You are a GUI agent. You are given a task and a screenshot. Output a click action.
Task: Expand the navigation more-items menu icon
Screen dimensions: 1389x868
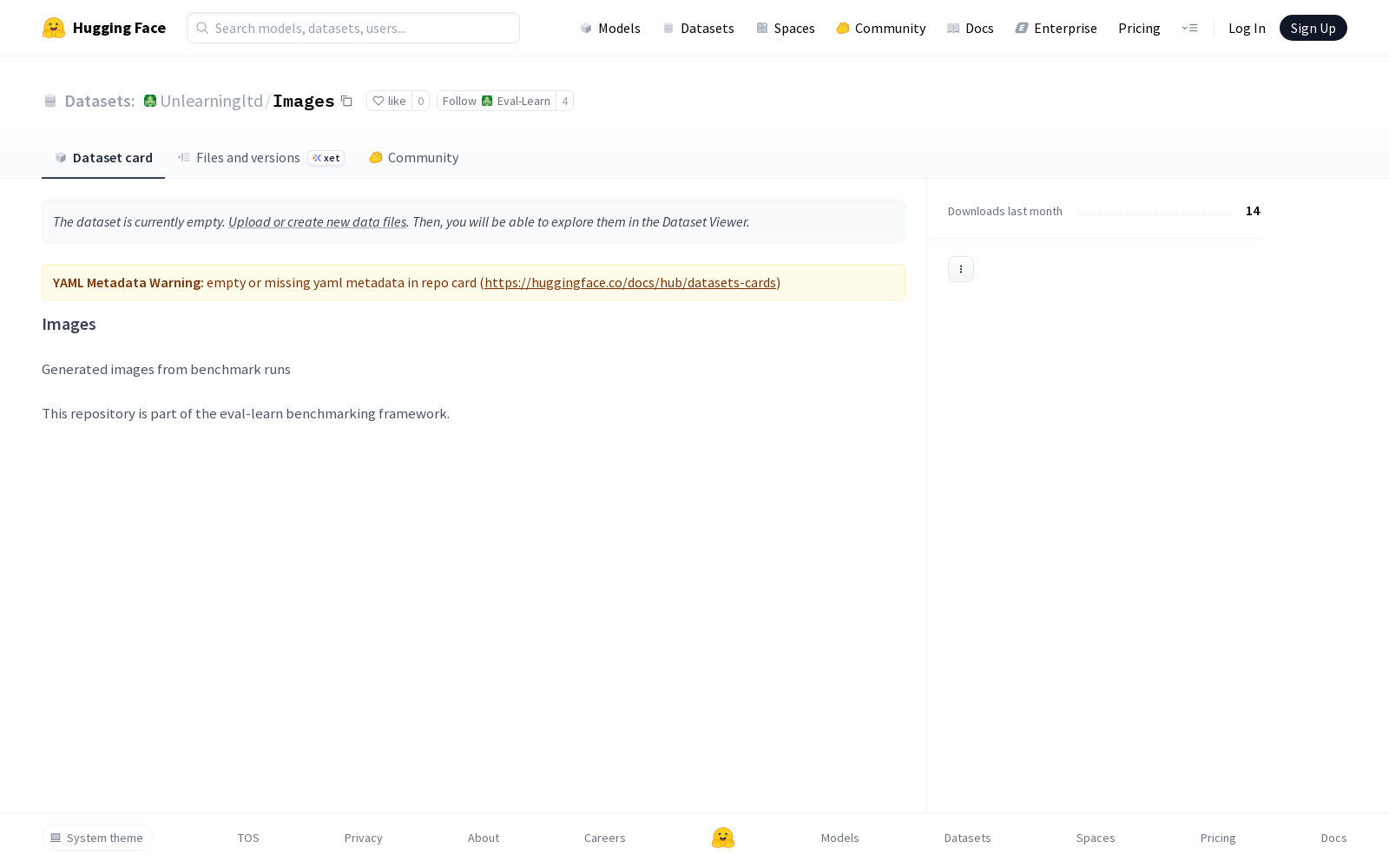[x=1189, y=28]
